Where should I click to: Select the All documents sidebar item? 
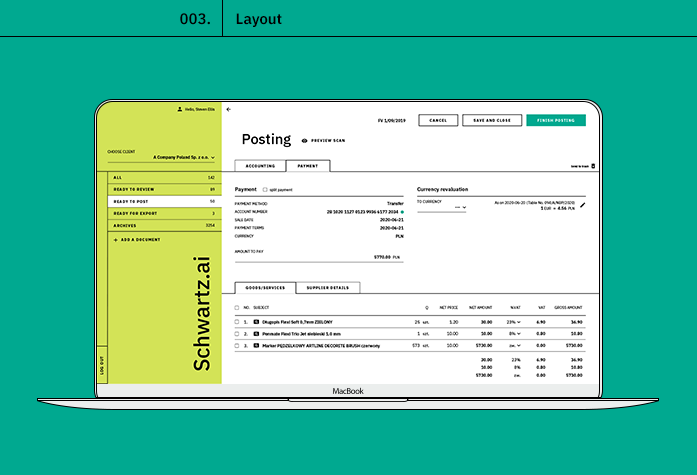[164, 177]
